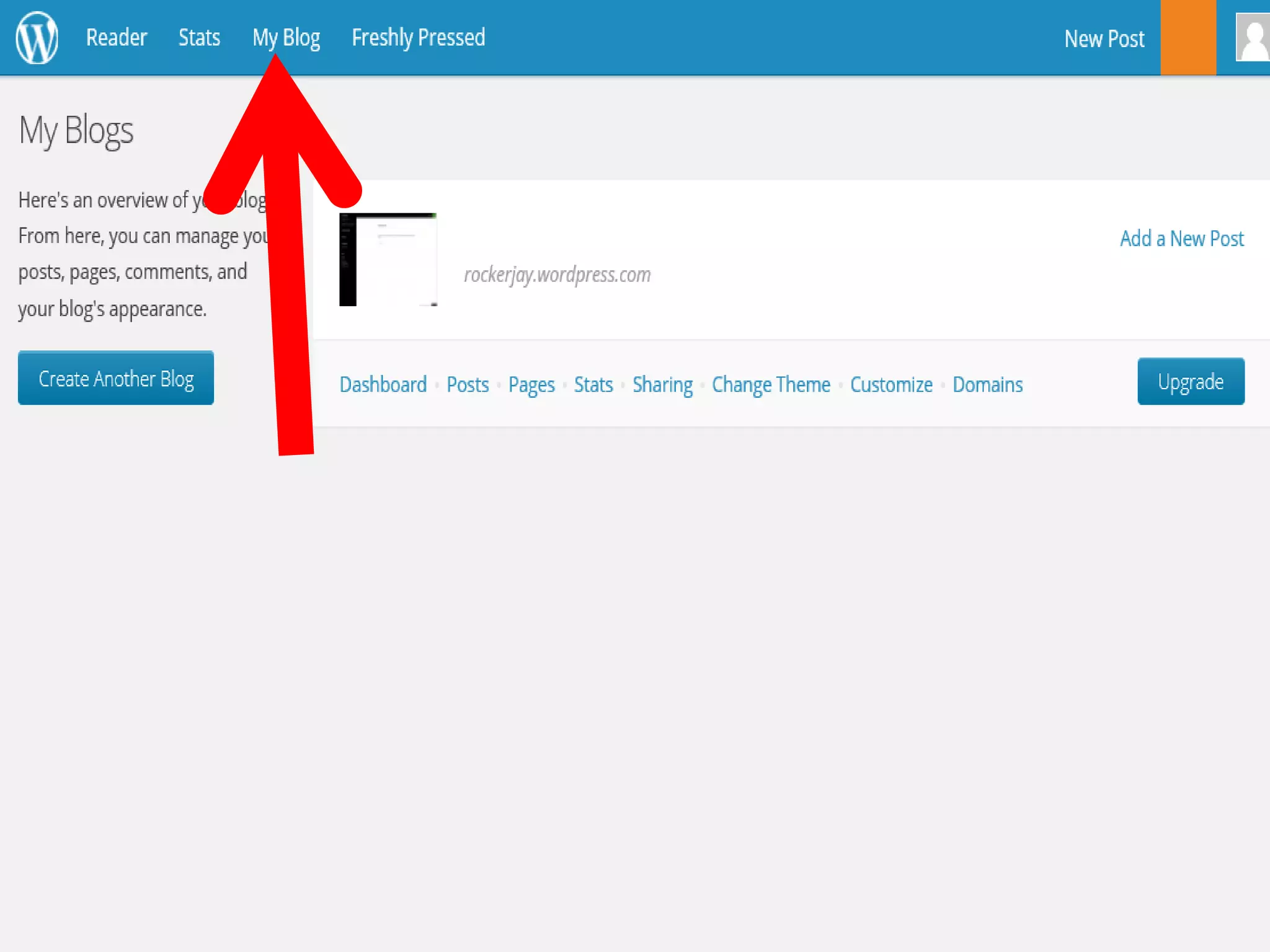Click New Post in the header
Viewport: 1270px width, 952px height.
[1104, 39]
